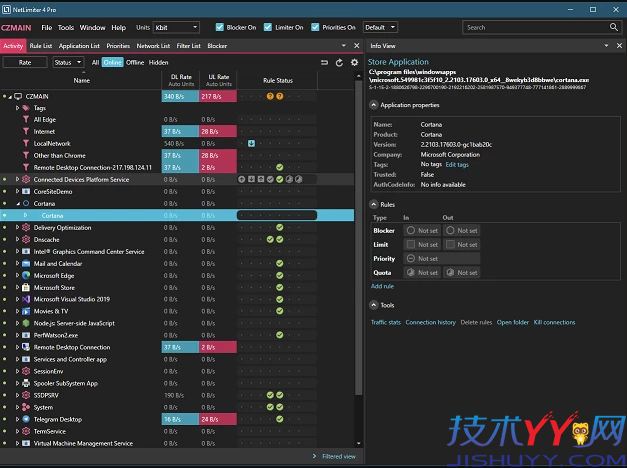Toggle the Priorities On checkbox
Viewport: 627px width, 468px height.
(315, 27)
